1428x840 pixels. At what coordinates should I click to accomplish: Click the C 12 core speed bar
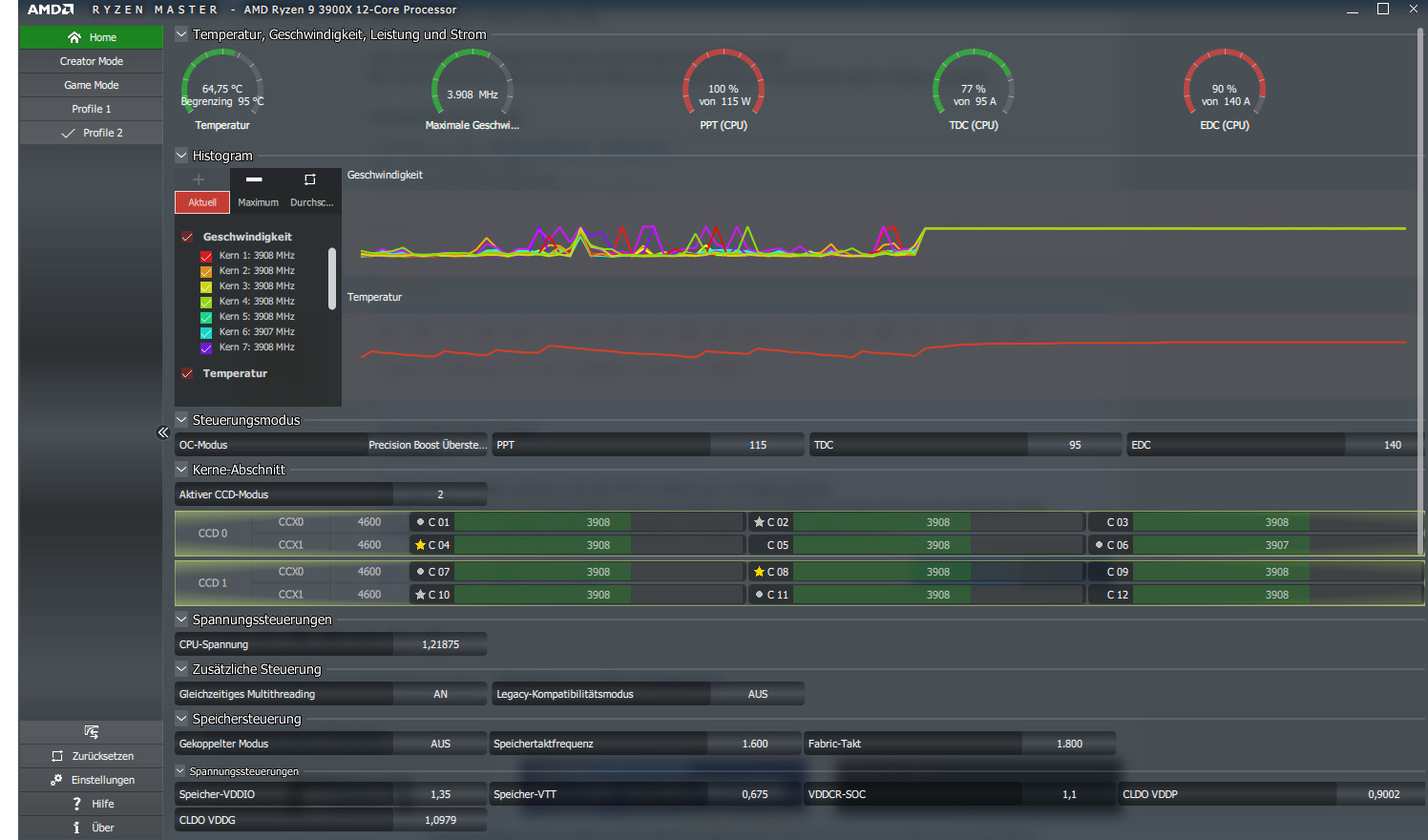[1277, 595]
